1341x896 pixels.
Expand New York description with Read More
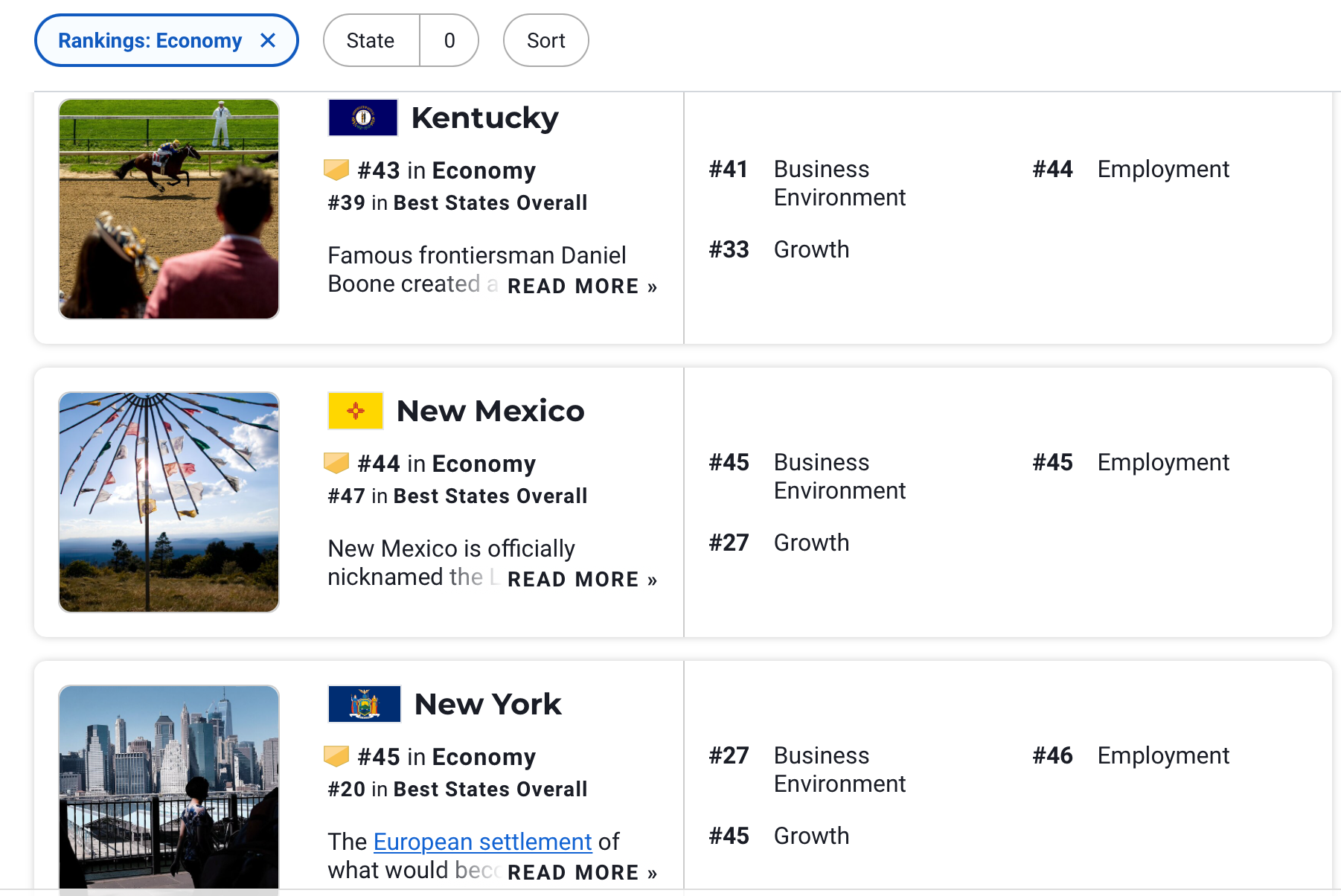click(x=581, y=873)
